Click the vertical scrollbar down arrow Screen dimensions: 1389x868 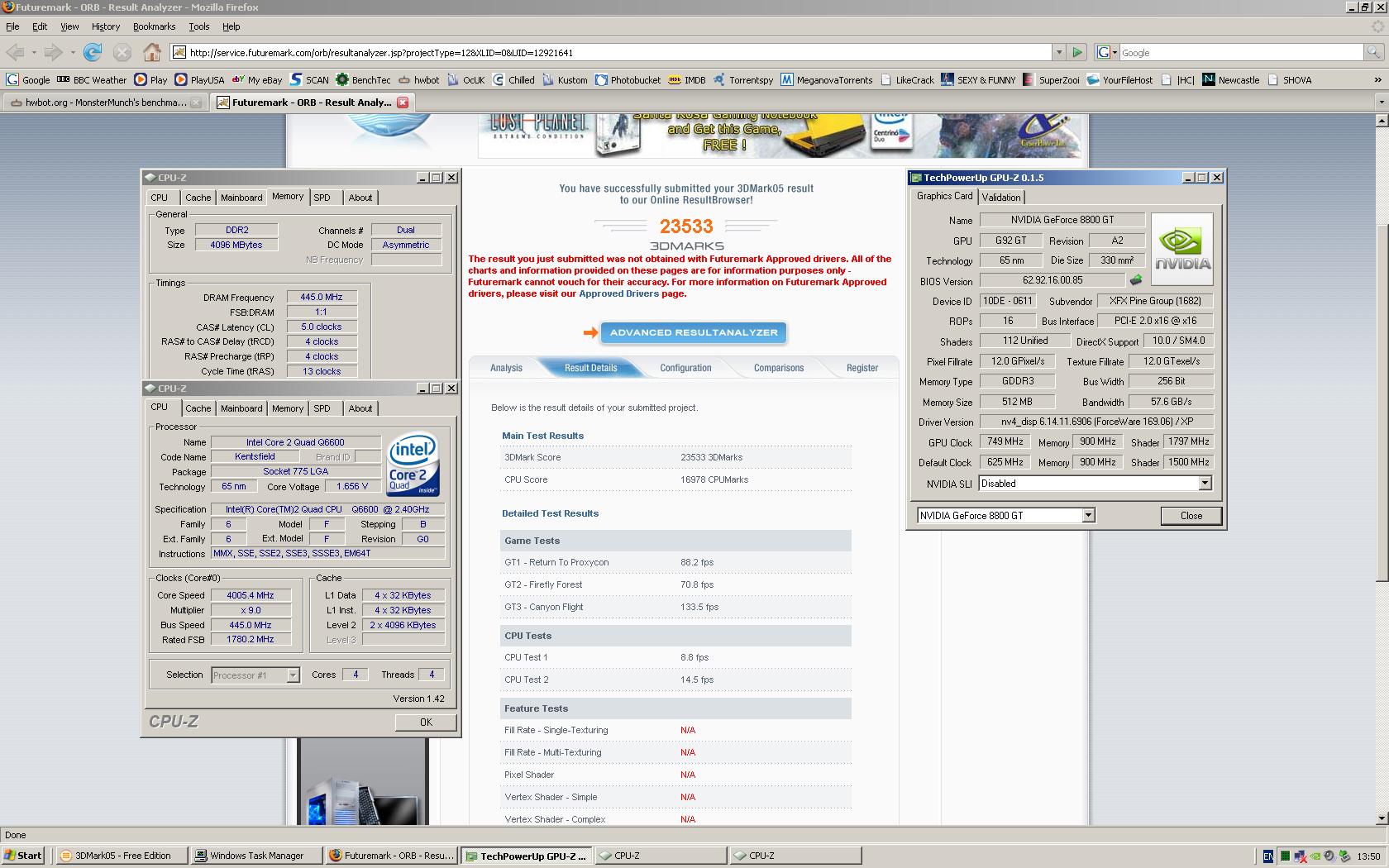1382,818
